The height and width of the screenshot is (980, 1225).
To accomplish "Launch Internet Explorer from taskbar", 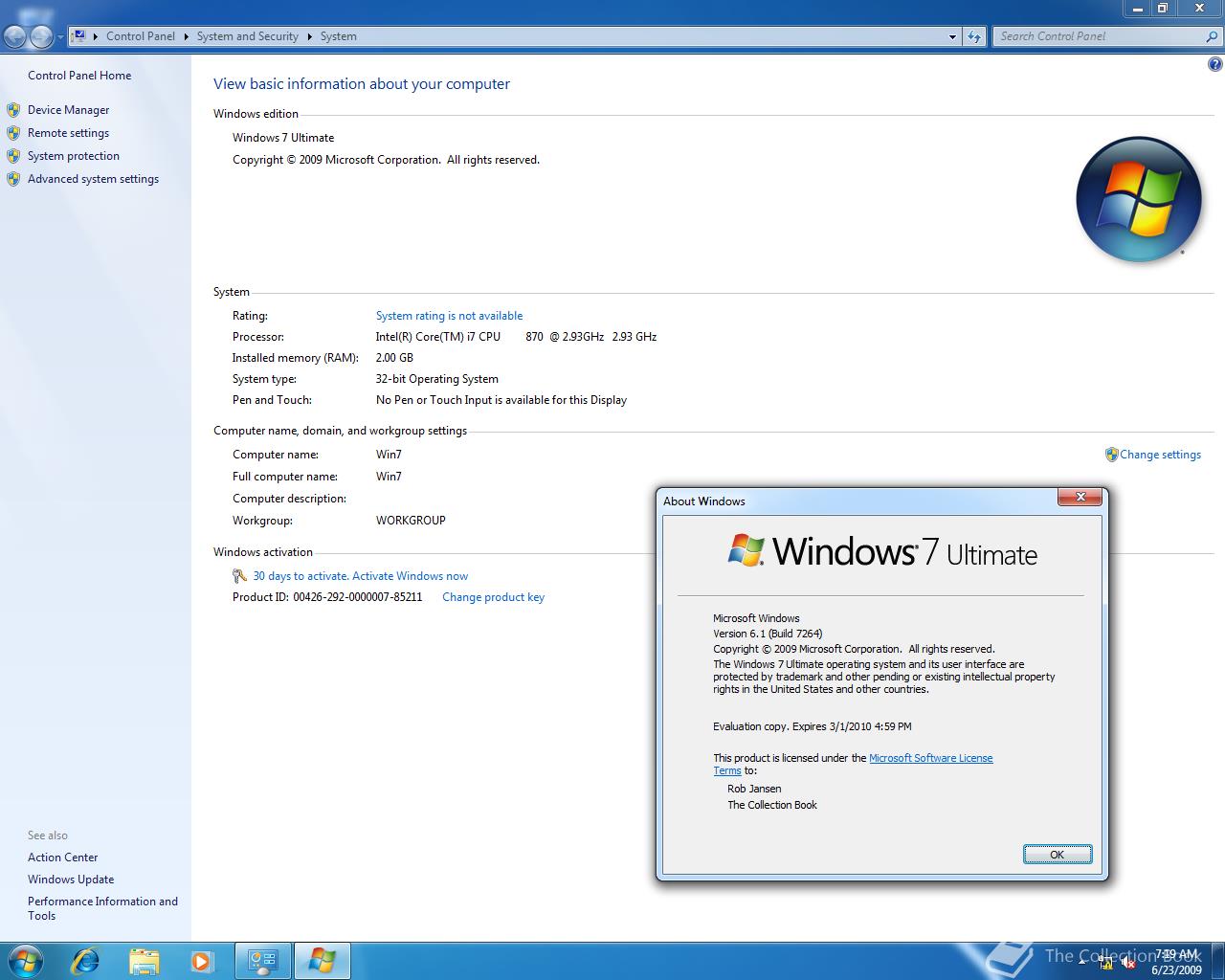I will tap(85, 961).
